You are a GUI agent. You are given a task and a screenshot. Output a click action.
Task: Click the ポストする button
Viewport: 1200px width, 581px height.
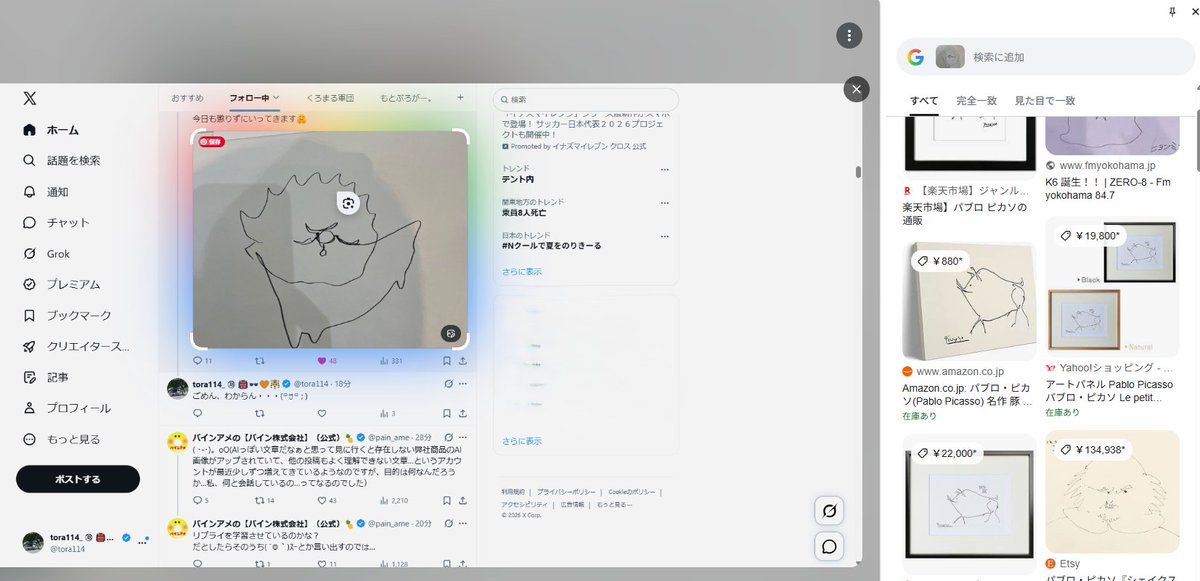pos(78,479)
